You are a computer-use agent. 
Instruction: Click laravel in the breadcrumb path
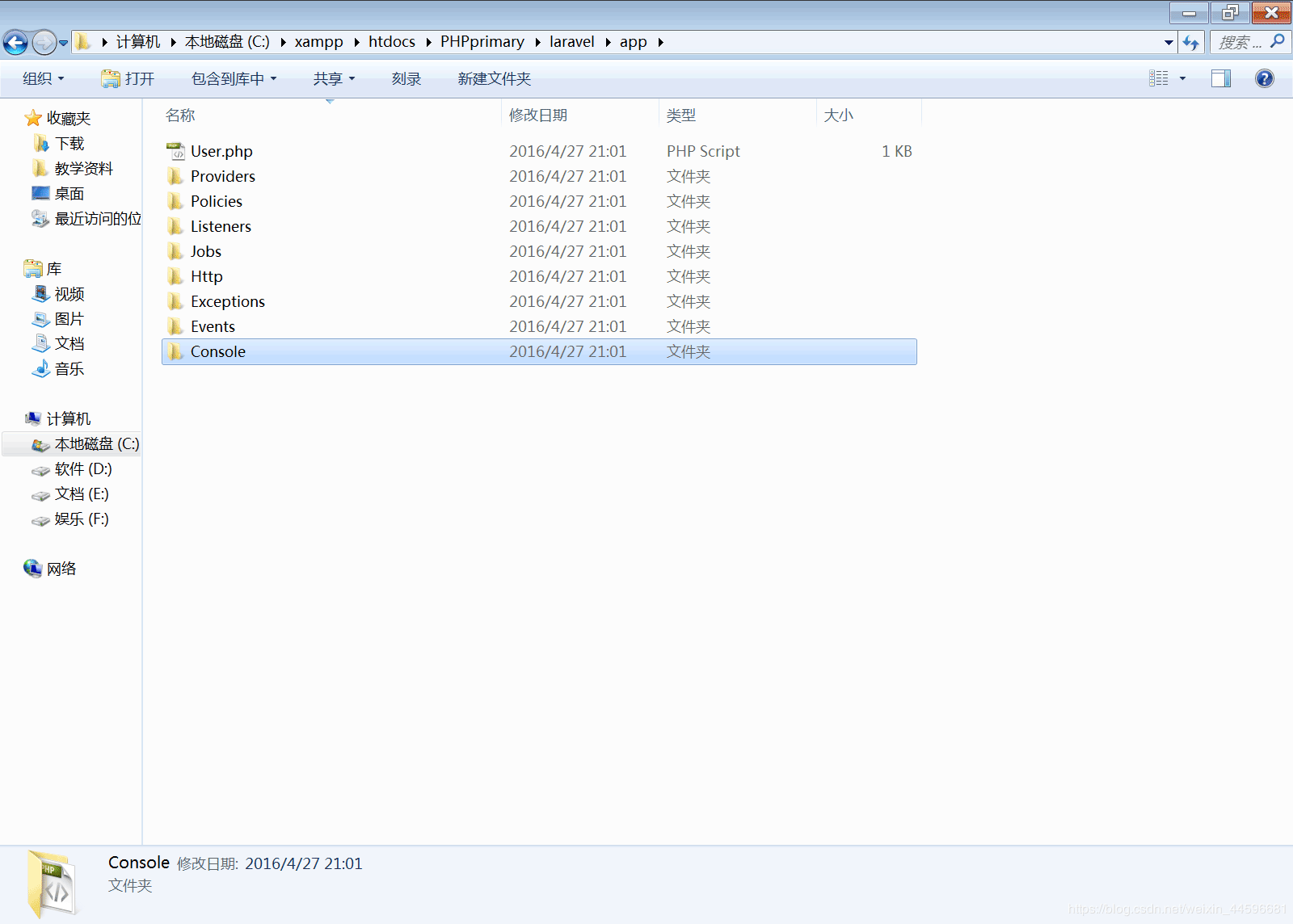[571, 42]
